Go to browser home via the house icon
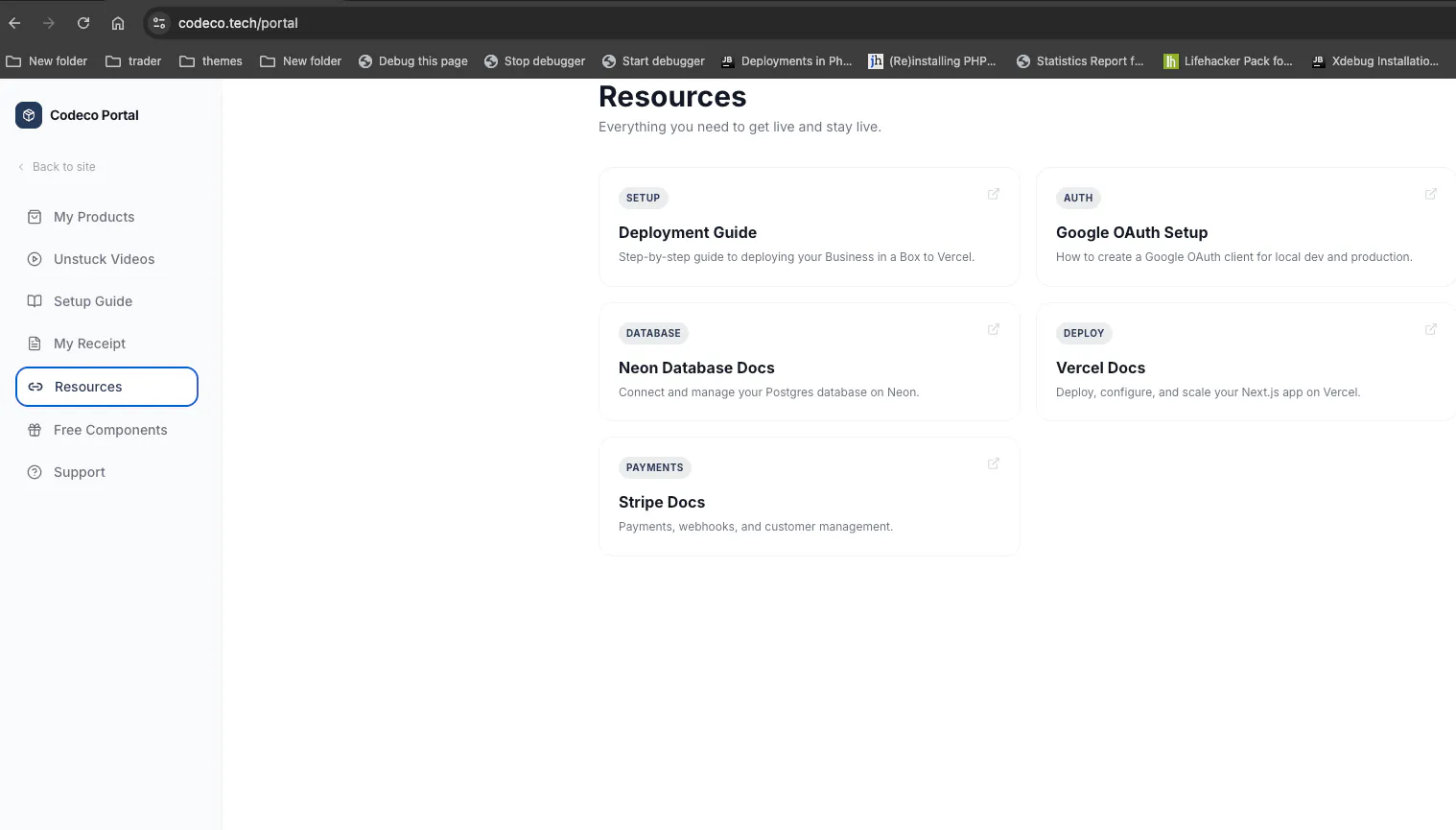1456x830 pixels. [118, 23]
